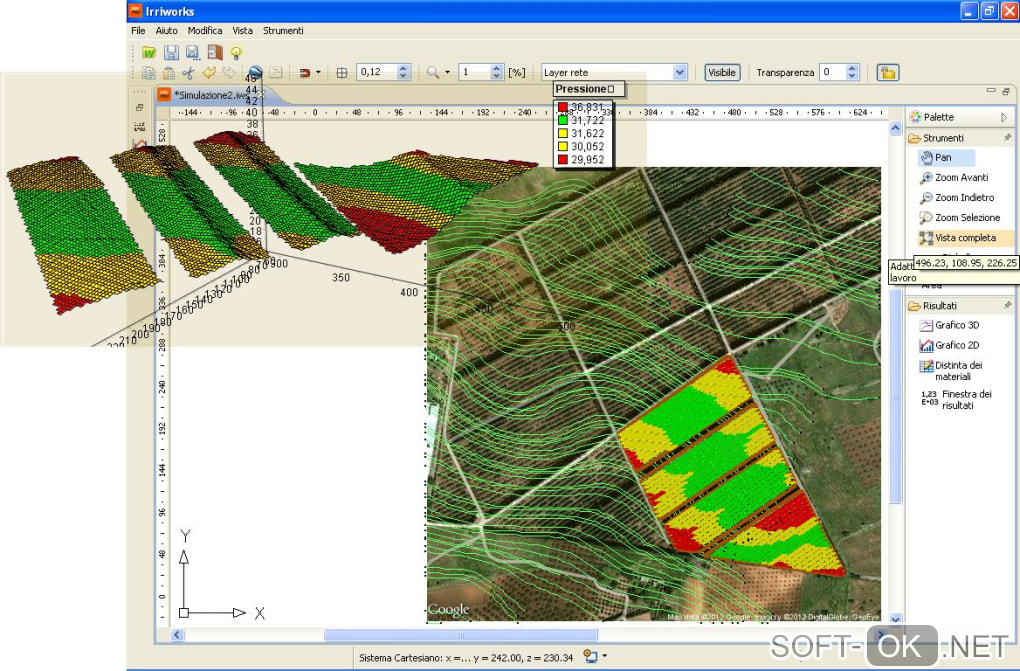Image resolution: width=1020 pixels, height=671 pixels.
Task: Open the Layer rete dropdown
Action: click(x=680, y=72)
